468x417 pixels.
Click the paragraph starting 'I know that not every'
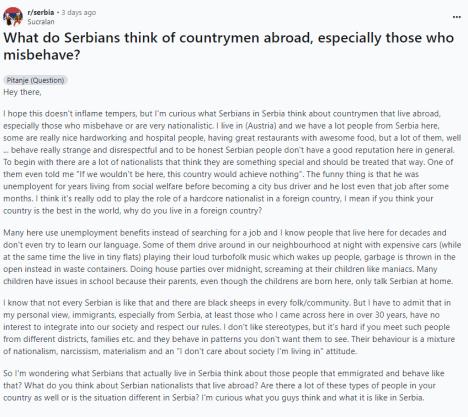coord(229,327)
